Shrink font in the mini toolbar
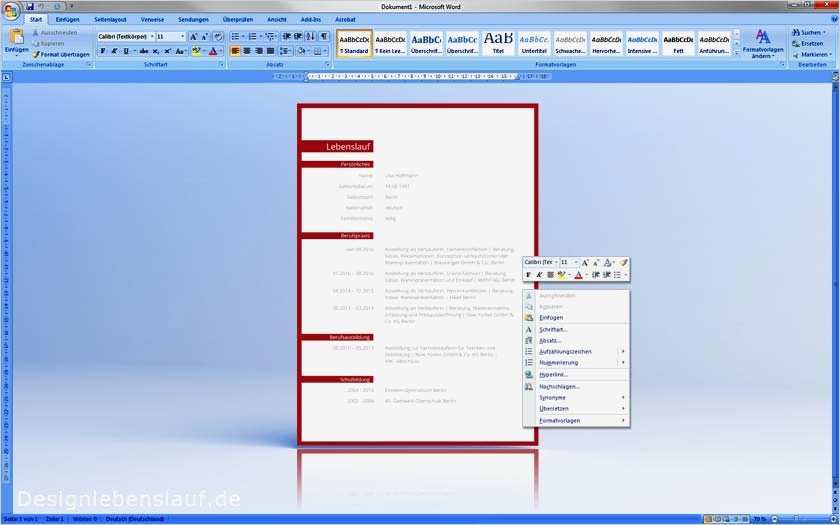This screenshot has height=525, width=840. tap(596, 262)
